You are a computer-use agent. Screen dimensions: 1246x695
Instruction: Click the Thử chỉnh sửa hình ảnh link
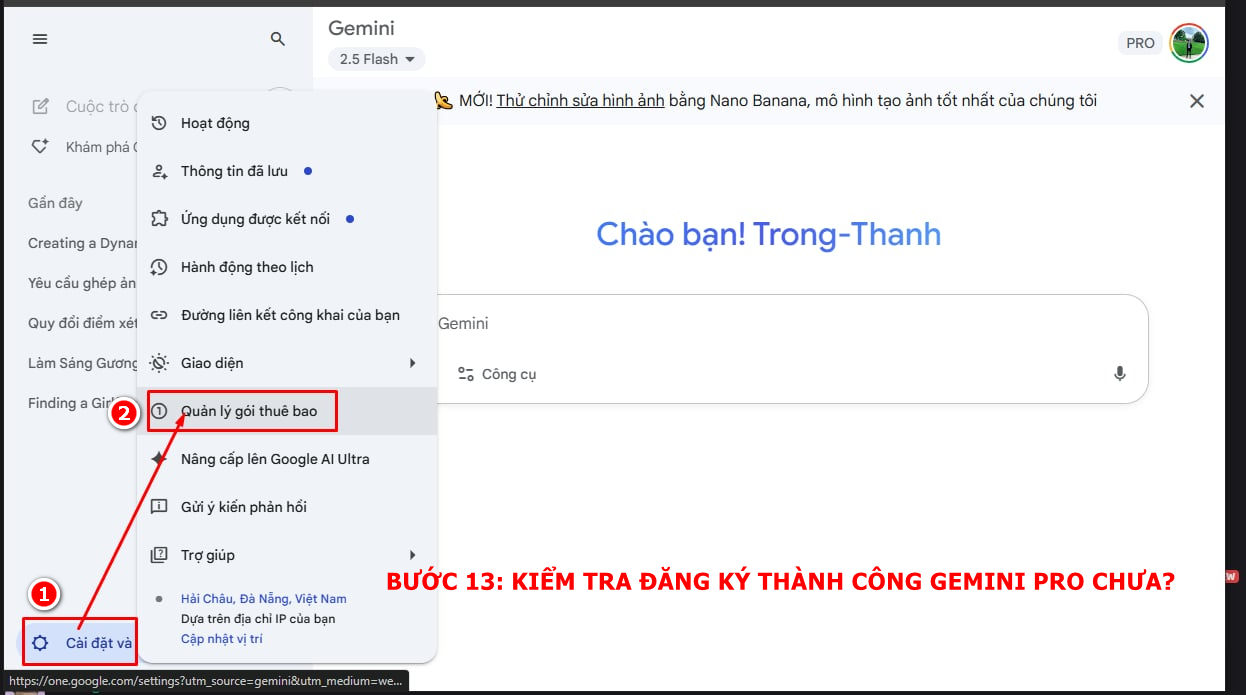click(x=583, y=100)
